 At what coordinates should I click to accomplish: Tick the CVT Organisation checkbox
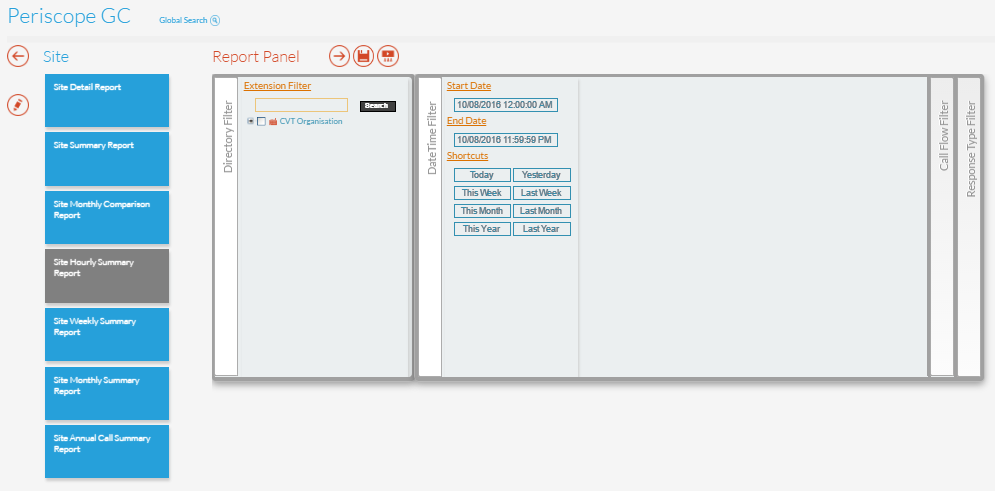tap(261, 122)
